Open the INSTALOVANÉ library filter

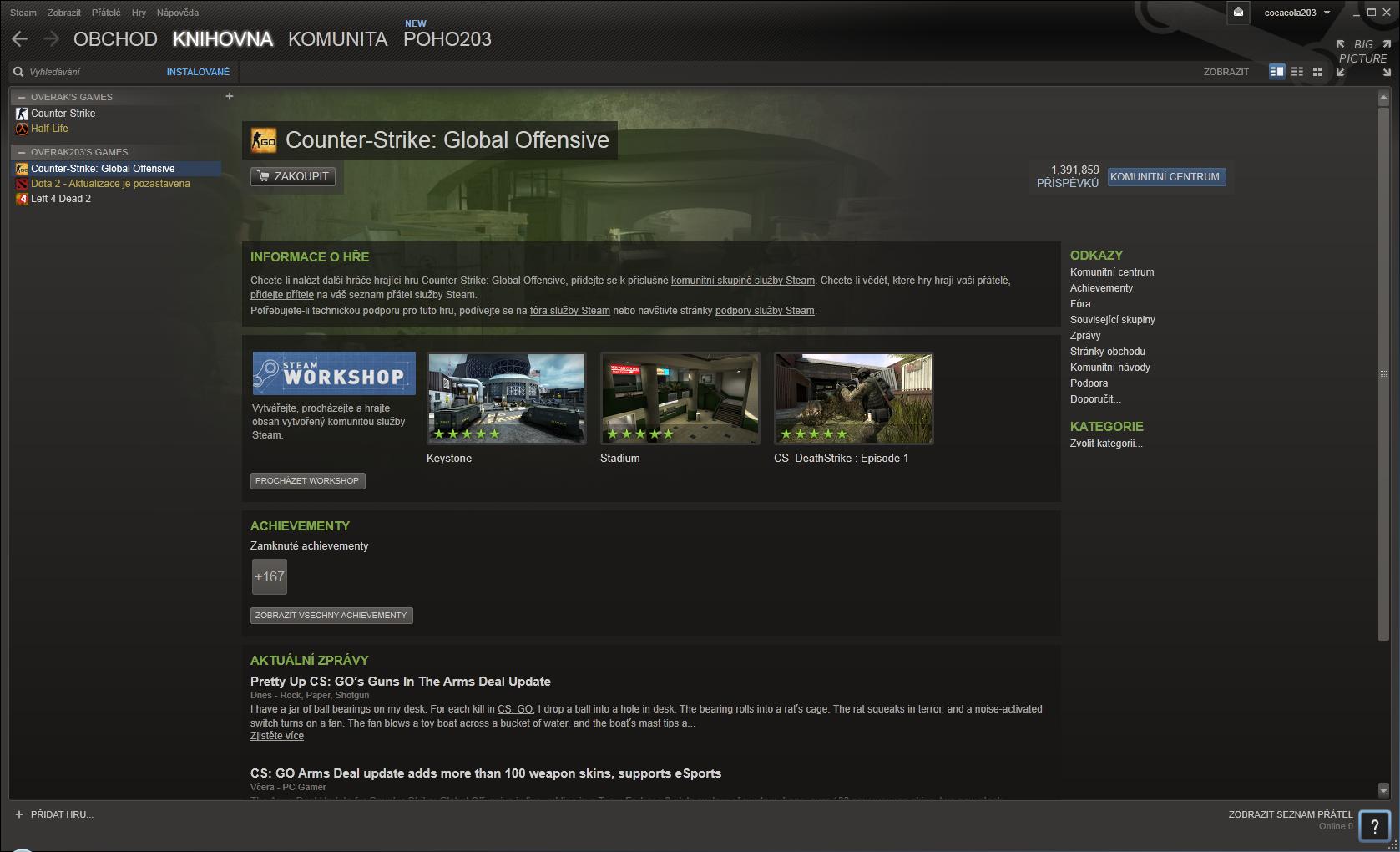click(x=198, y=72)
